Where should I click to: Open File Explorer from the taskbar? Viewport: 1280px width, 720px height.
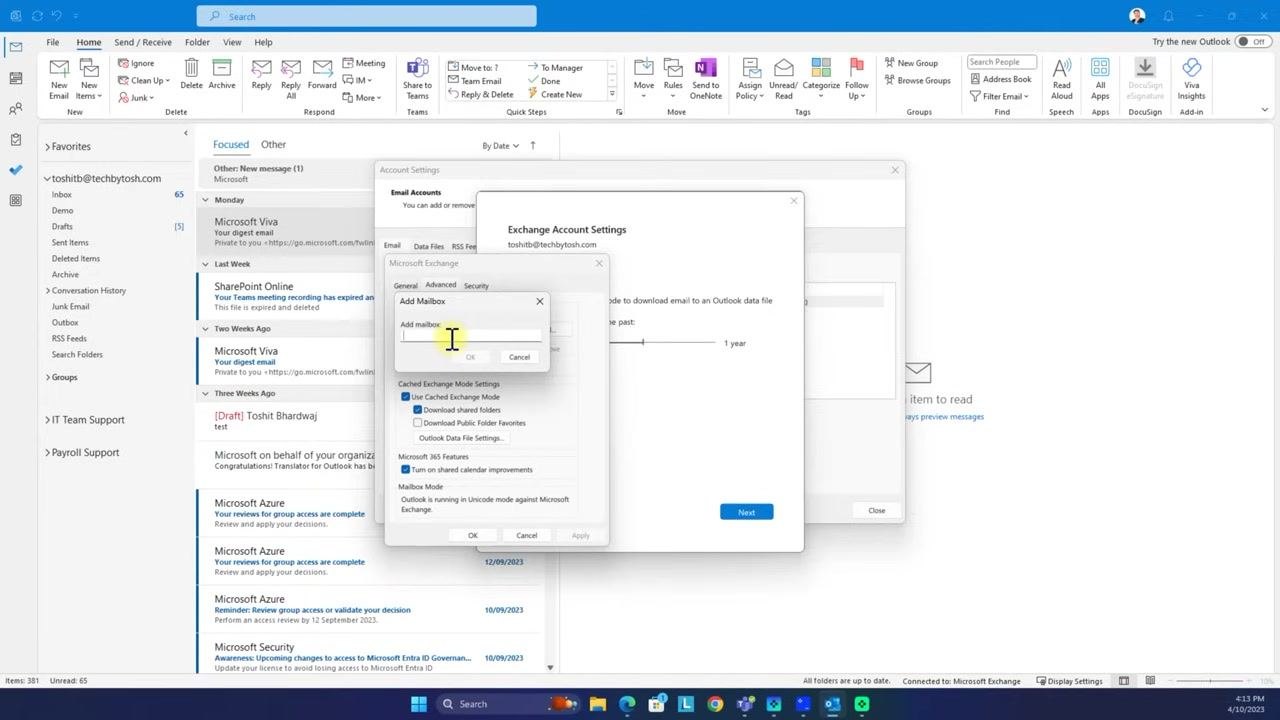tap(598, 704)
